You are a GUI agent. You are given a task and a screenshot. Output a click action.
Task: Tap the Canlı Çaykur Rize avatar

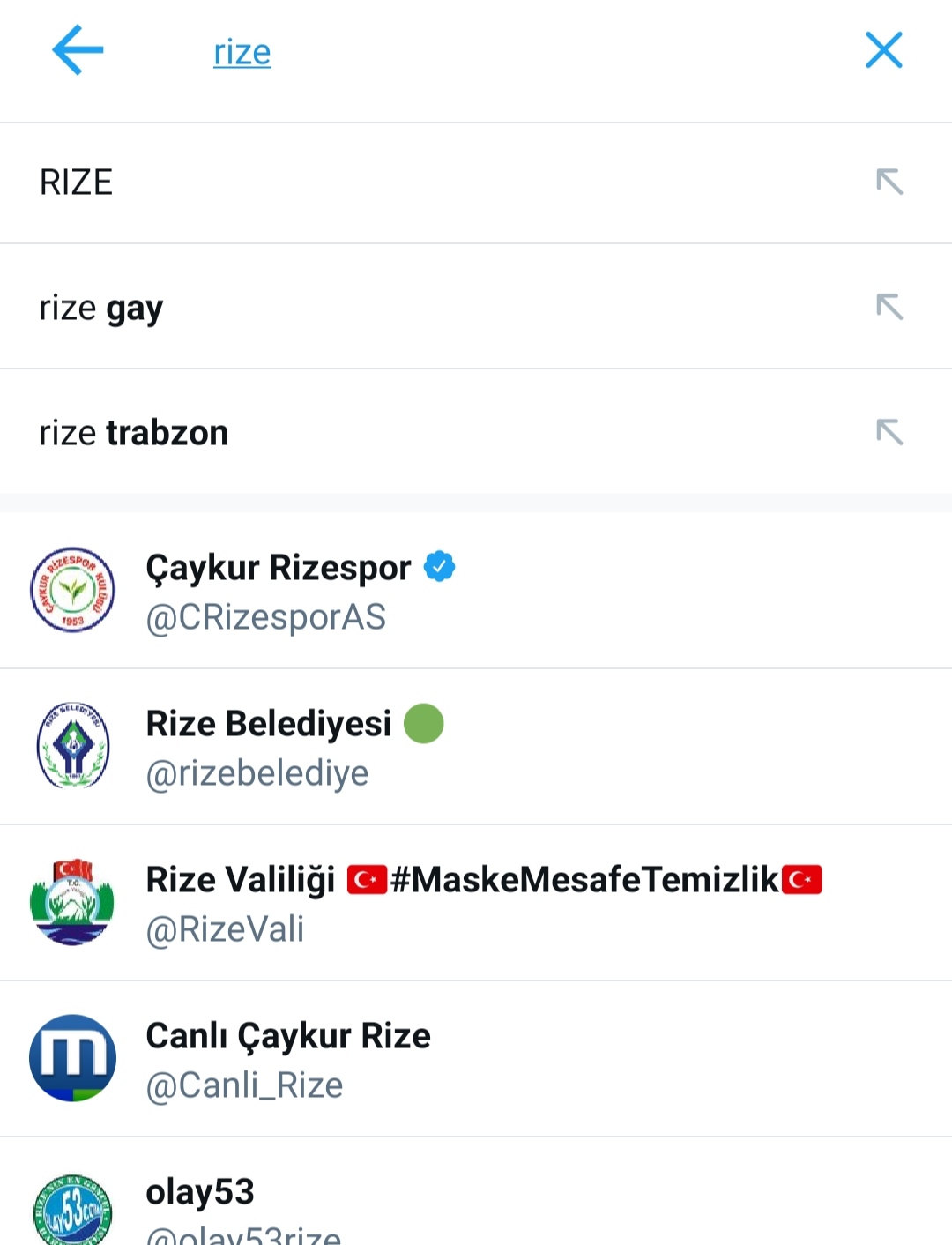[x=73, y=1058]
